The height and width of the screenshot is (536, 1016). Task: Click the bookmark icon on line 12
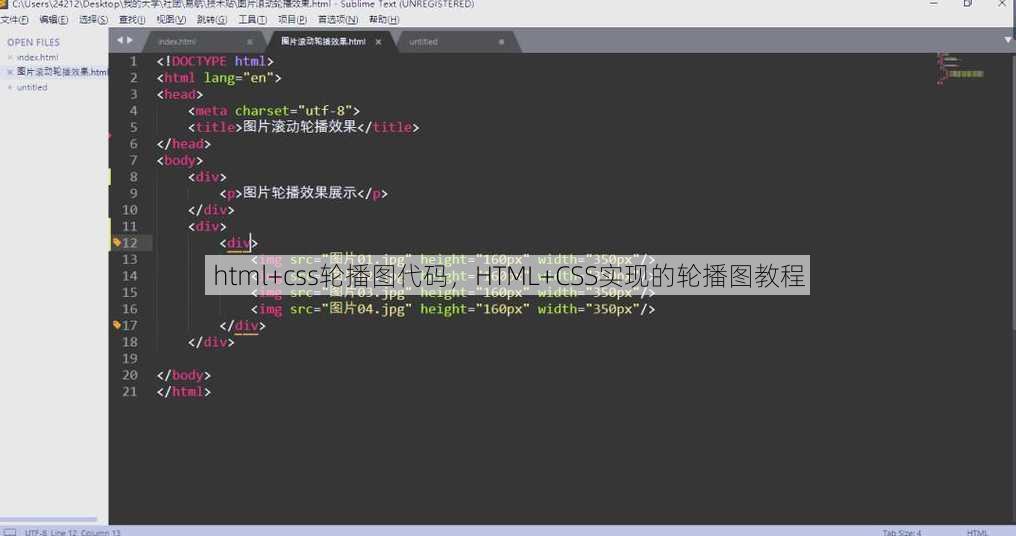click(x=117, y=242)
